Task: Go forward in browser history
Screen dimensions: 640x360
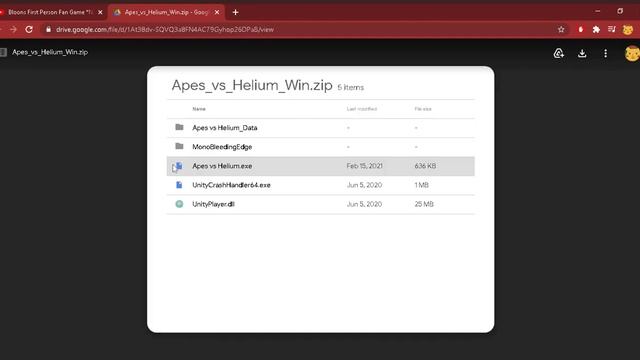Action: 13,29
